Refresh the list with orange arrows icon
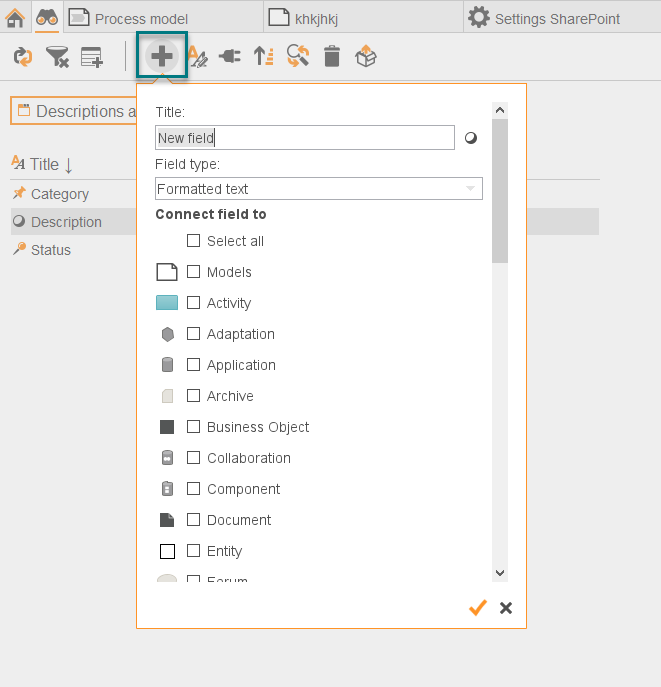Screen dimensions: 661x687 (x=23, y=57)
